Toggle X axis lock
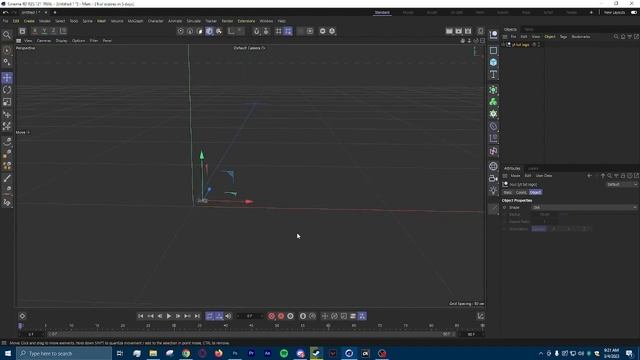The height and width of the screenshot is (360, 640). [35, 31]
